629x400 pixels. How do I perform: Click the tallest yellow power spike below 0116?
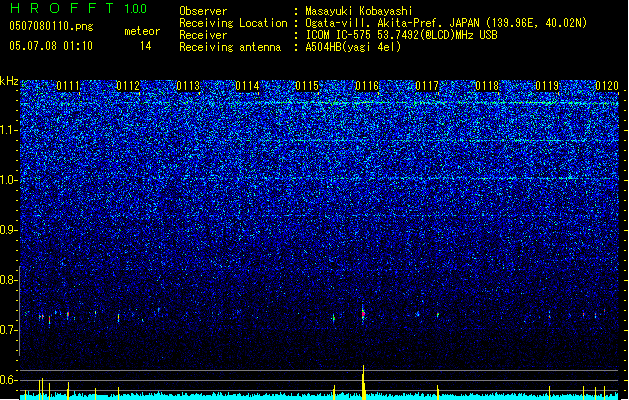363,382
